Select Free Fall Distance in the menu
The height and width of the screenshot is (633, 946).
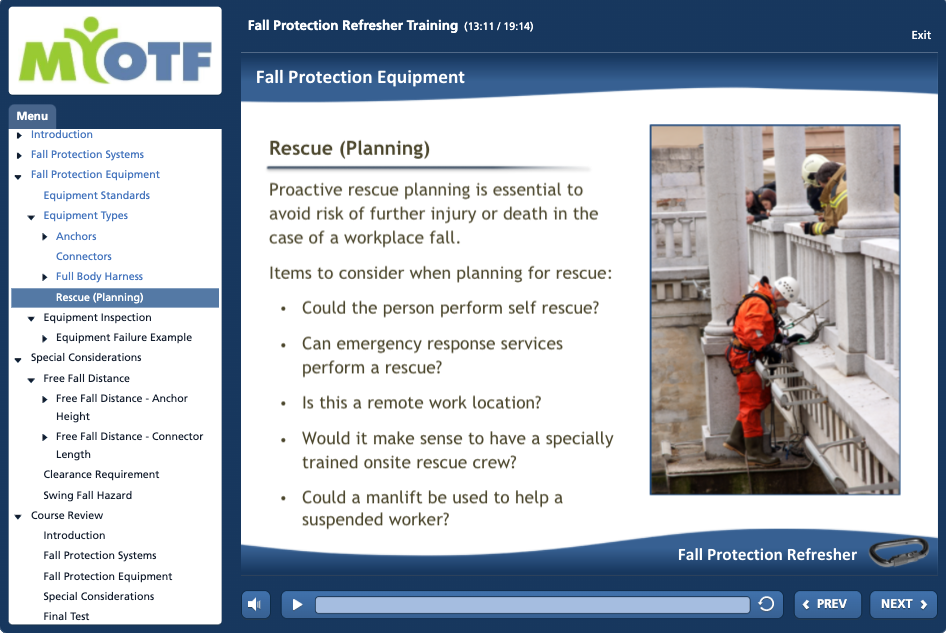pos(86,378)
